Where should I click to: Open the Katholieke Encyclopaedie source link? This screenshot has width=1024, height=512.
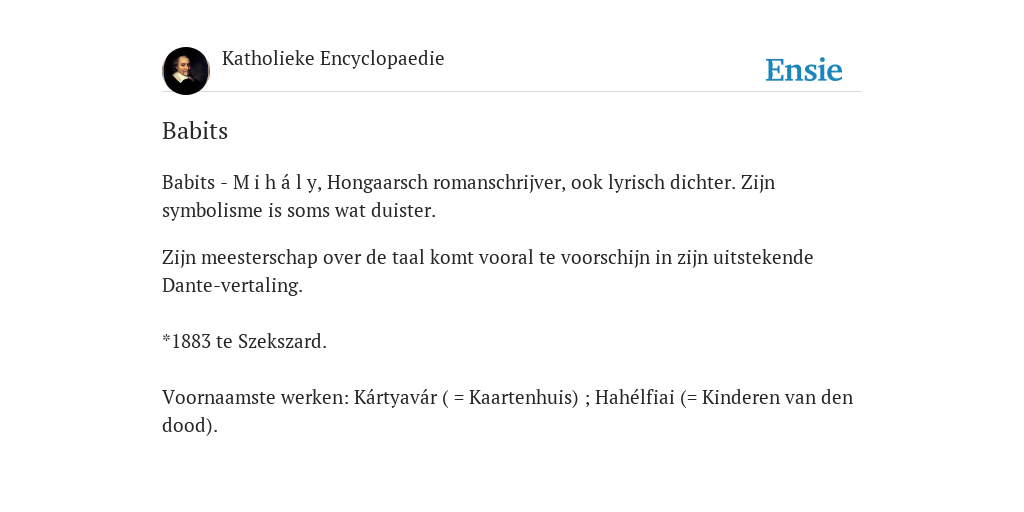(x=333, y=58)
